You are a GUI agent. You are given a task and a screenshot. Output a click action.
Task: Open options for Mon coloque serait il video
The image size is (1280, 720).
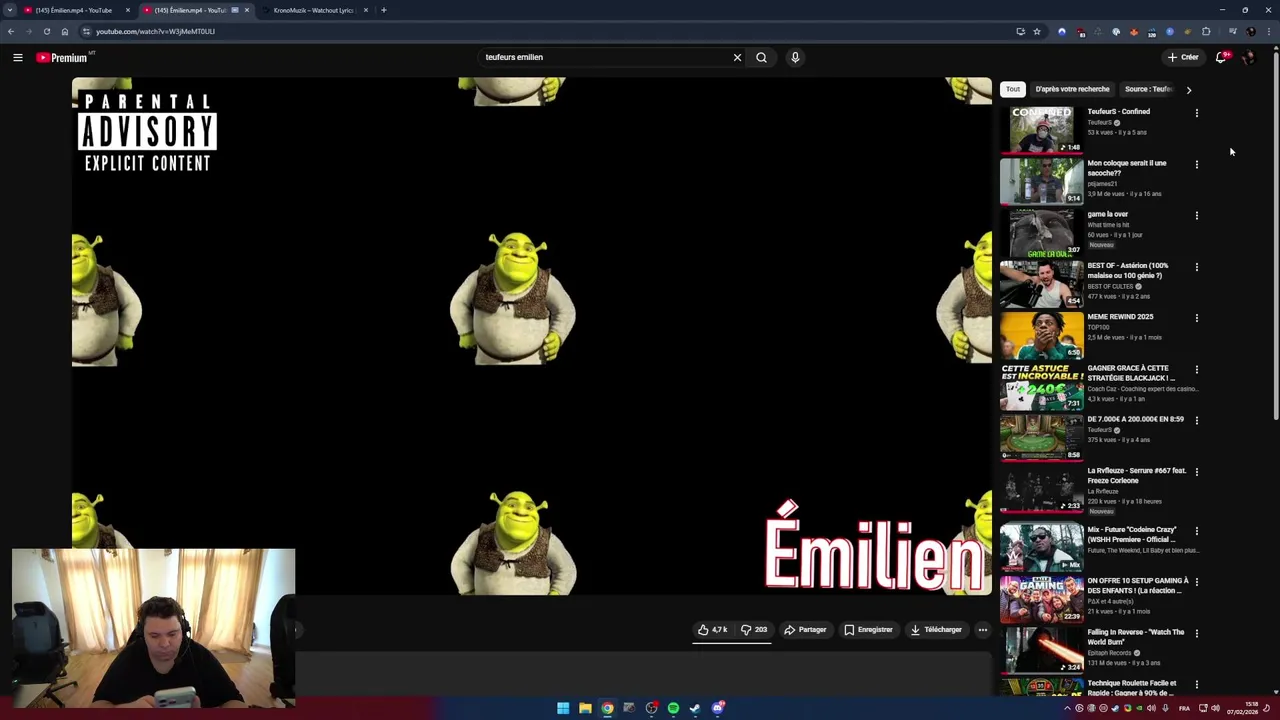[1196, 164]
